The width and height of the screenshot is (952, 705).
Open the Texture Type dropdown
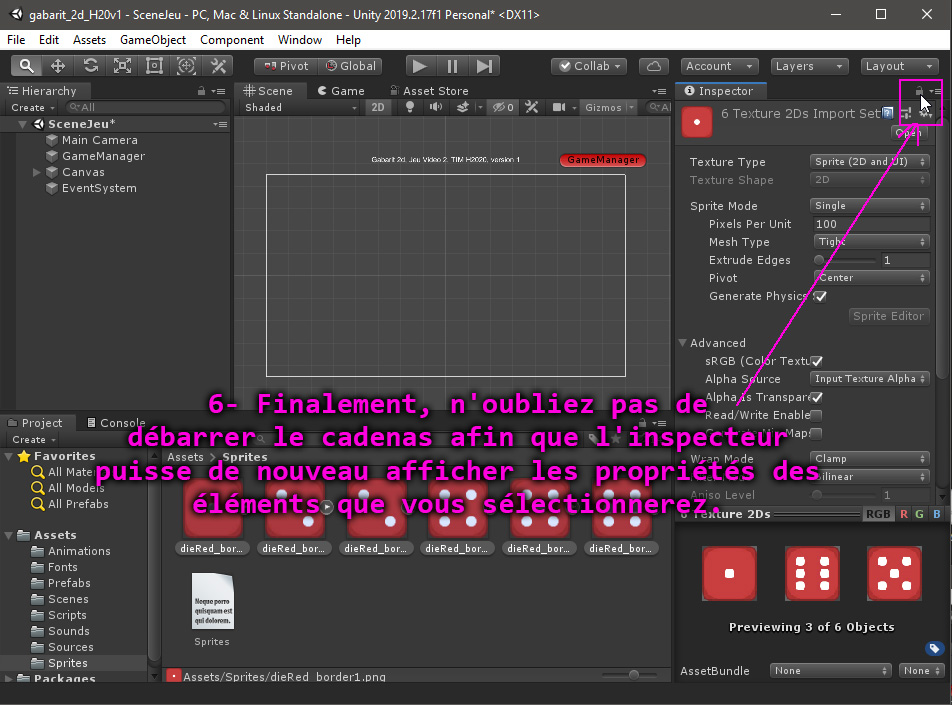pyautogui.click(x=869, y=162)
